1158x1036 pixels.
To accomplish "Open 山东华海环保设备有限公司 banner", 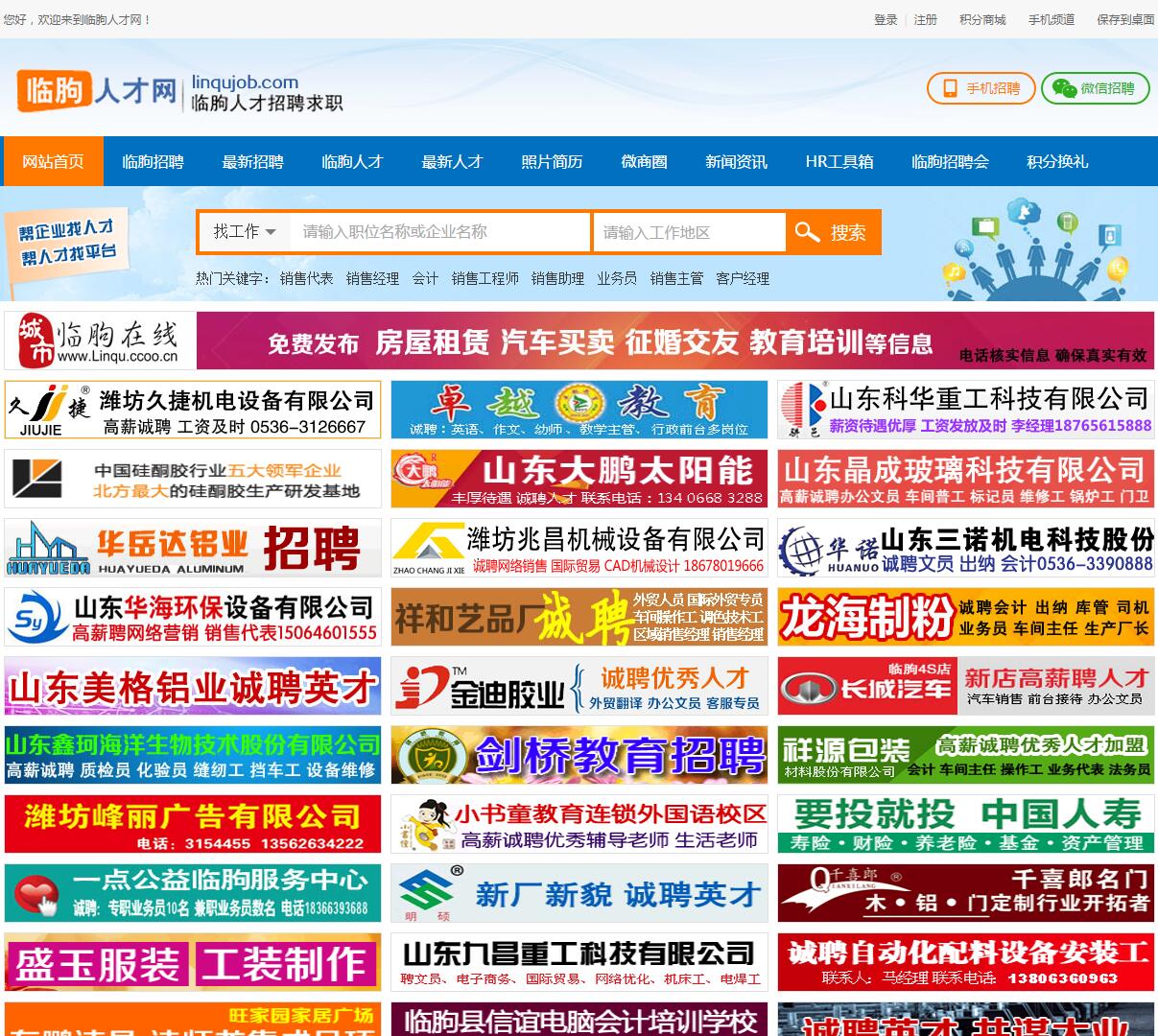I will point(193,617).
